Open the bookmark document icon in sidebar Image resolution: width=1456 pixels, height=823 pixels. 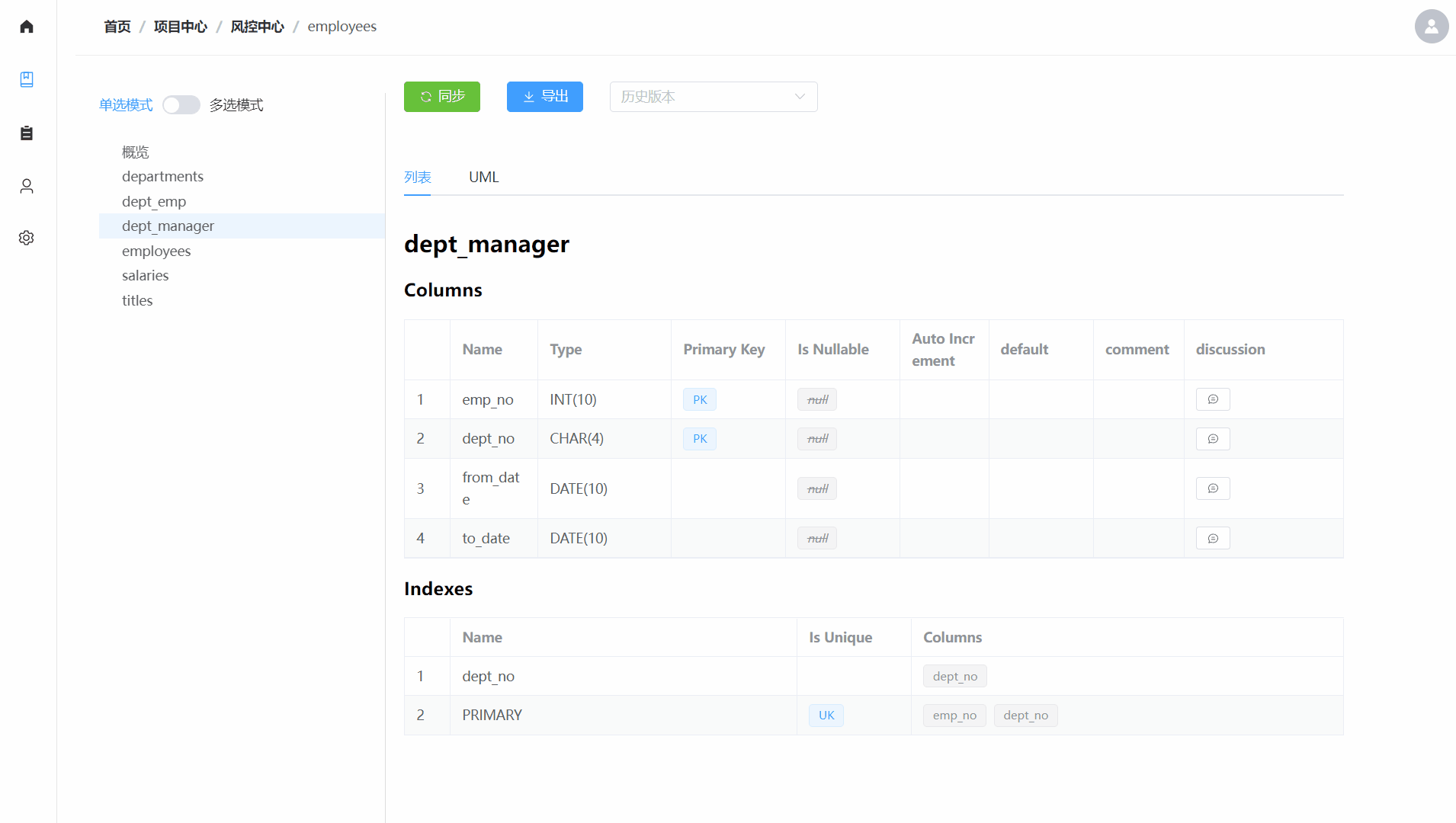[x=27, y=79]
